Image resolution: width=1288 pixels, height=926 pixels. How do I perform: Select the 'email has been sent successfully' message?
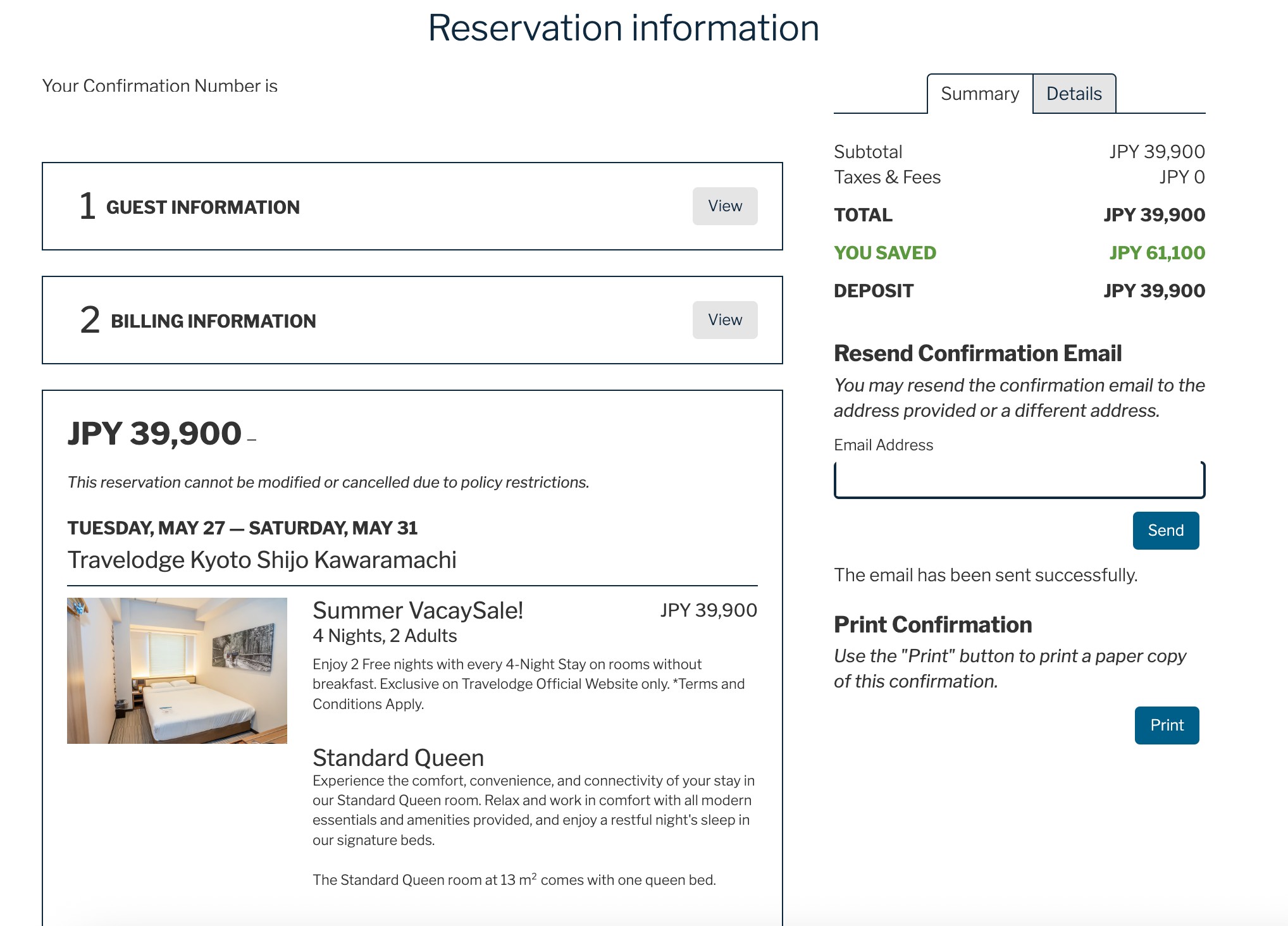(986, 575)
